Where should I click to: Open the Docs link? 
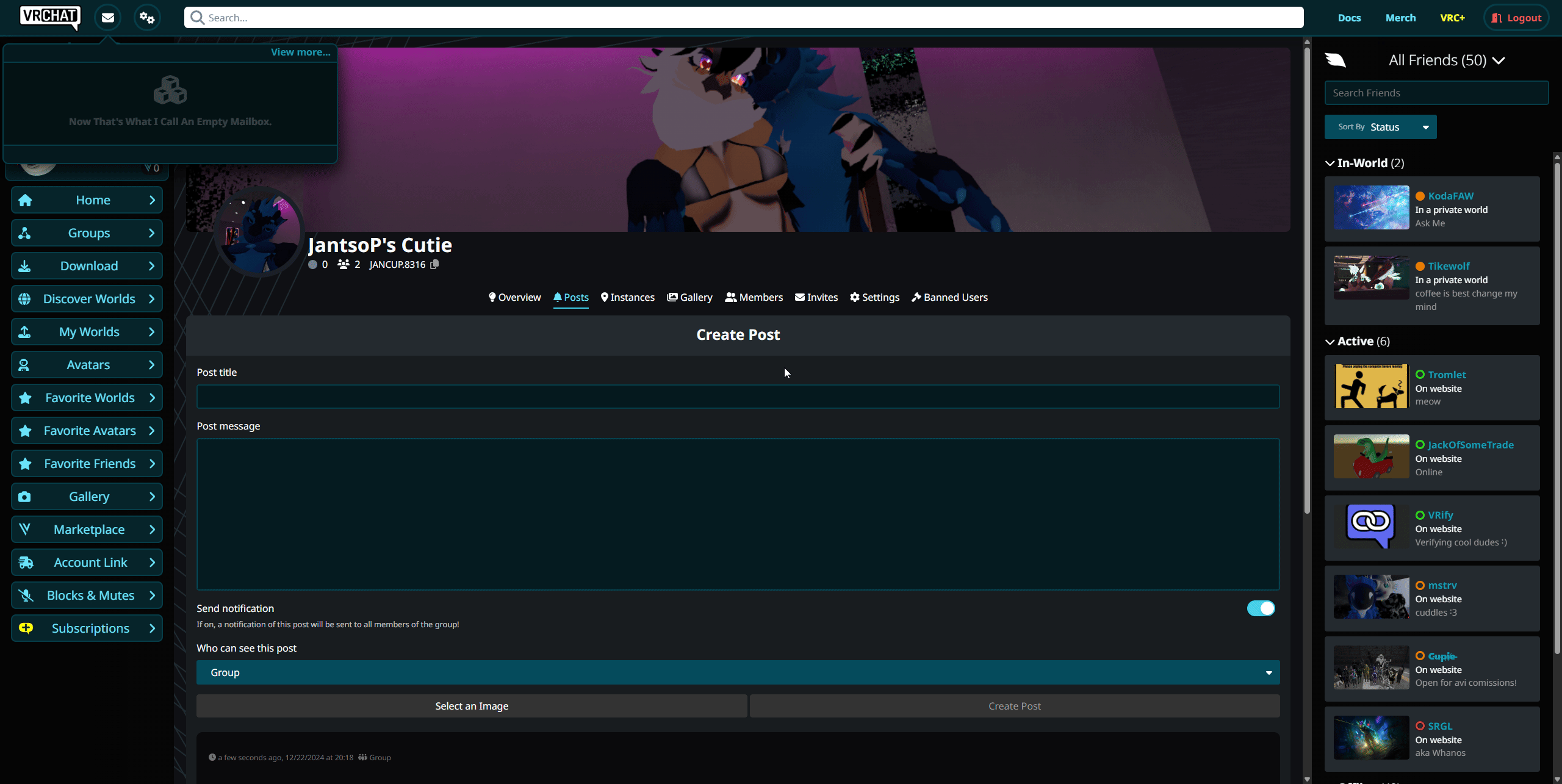tap(1349, 18)
